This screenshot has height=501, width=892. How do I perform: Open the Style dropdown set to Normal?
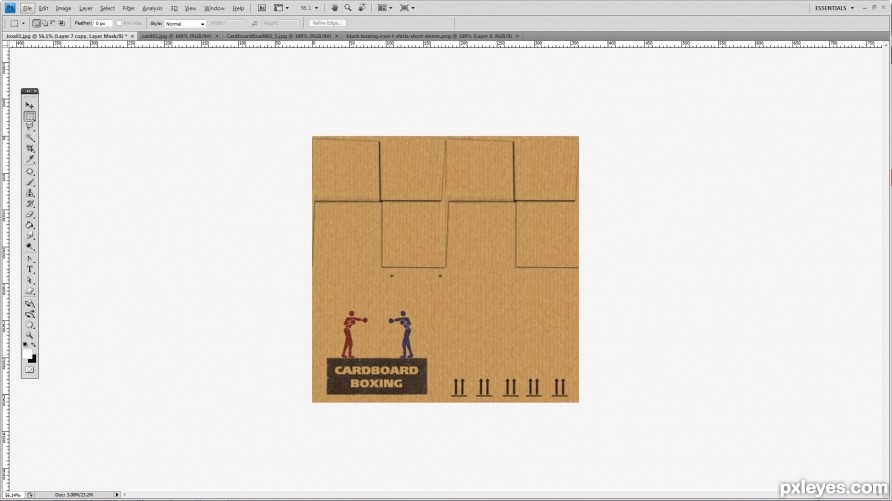[185, 23]
